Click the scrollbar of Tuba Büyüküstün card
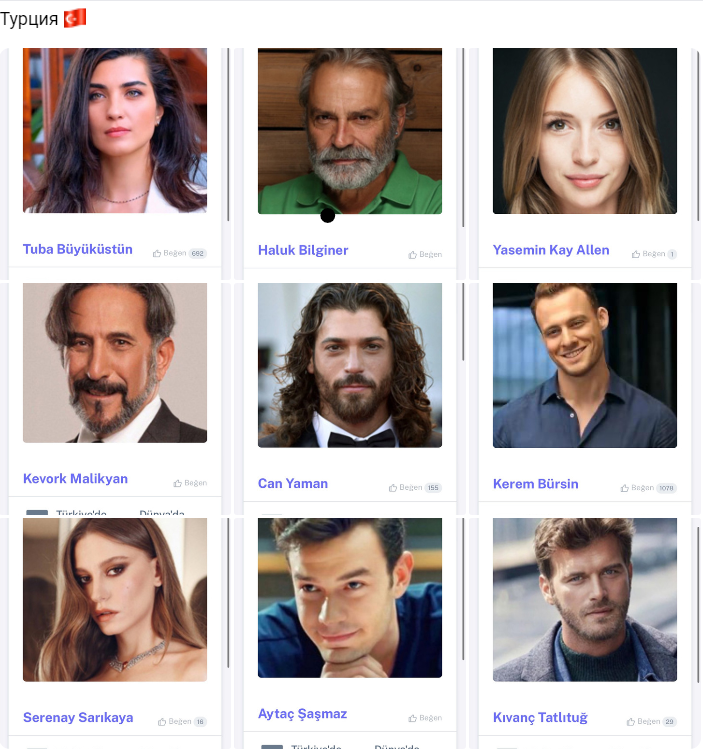This screenshot has width=703, height=749. pos(228,134)
